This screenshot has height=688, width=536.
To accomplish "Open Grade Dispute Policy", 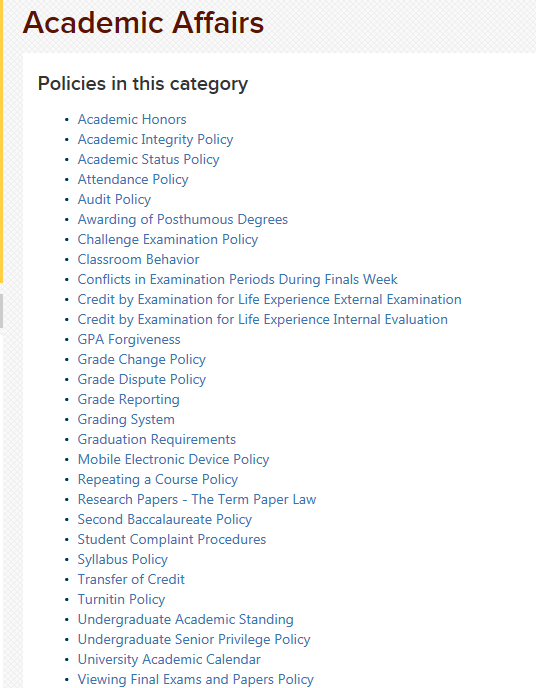I will [142, 380].
